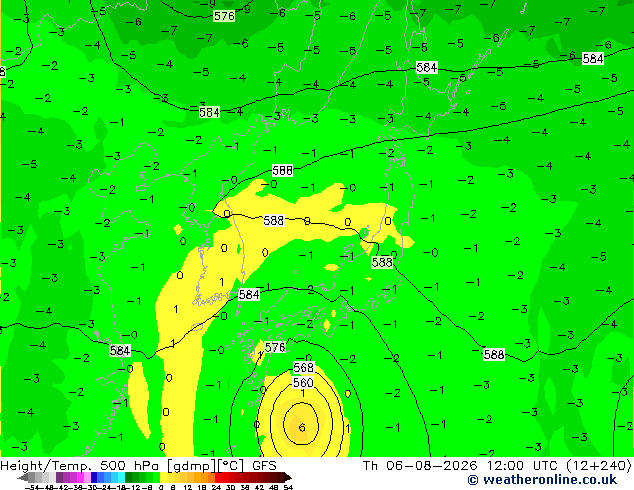The height and width of the screenshot is (490, 634).
Task: Click the dark maroon right arrow of the color scale
Action: tap(288, 478)
